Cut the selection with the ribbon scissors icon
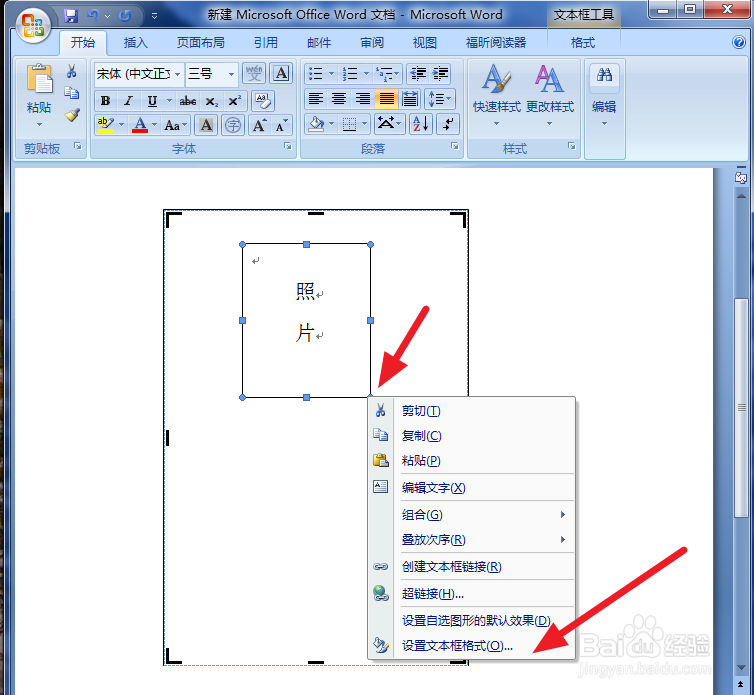 72,72
